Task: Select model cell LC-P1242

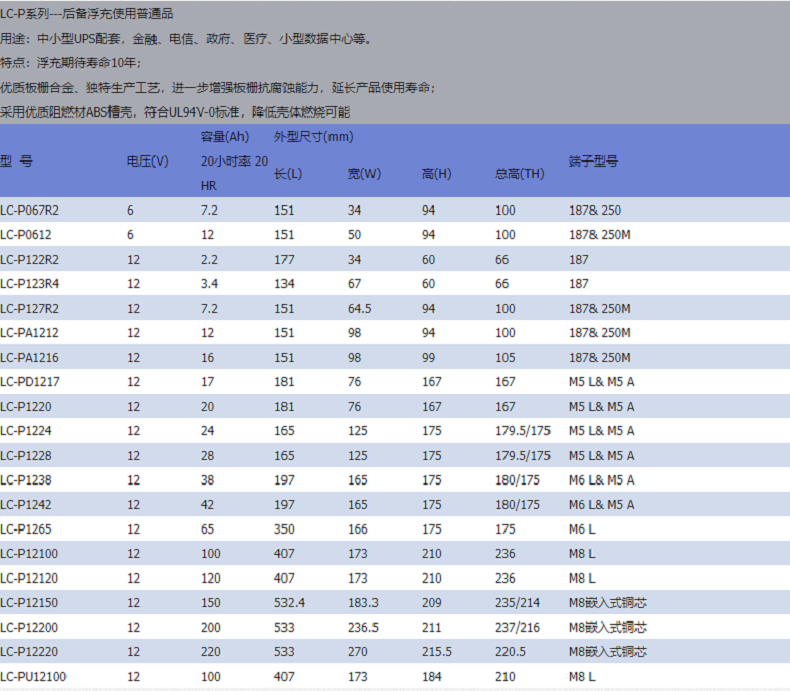Action: [x=26, y=505]
